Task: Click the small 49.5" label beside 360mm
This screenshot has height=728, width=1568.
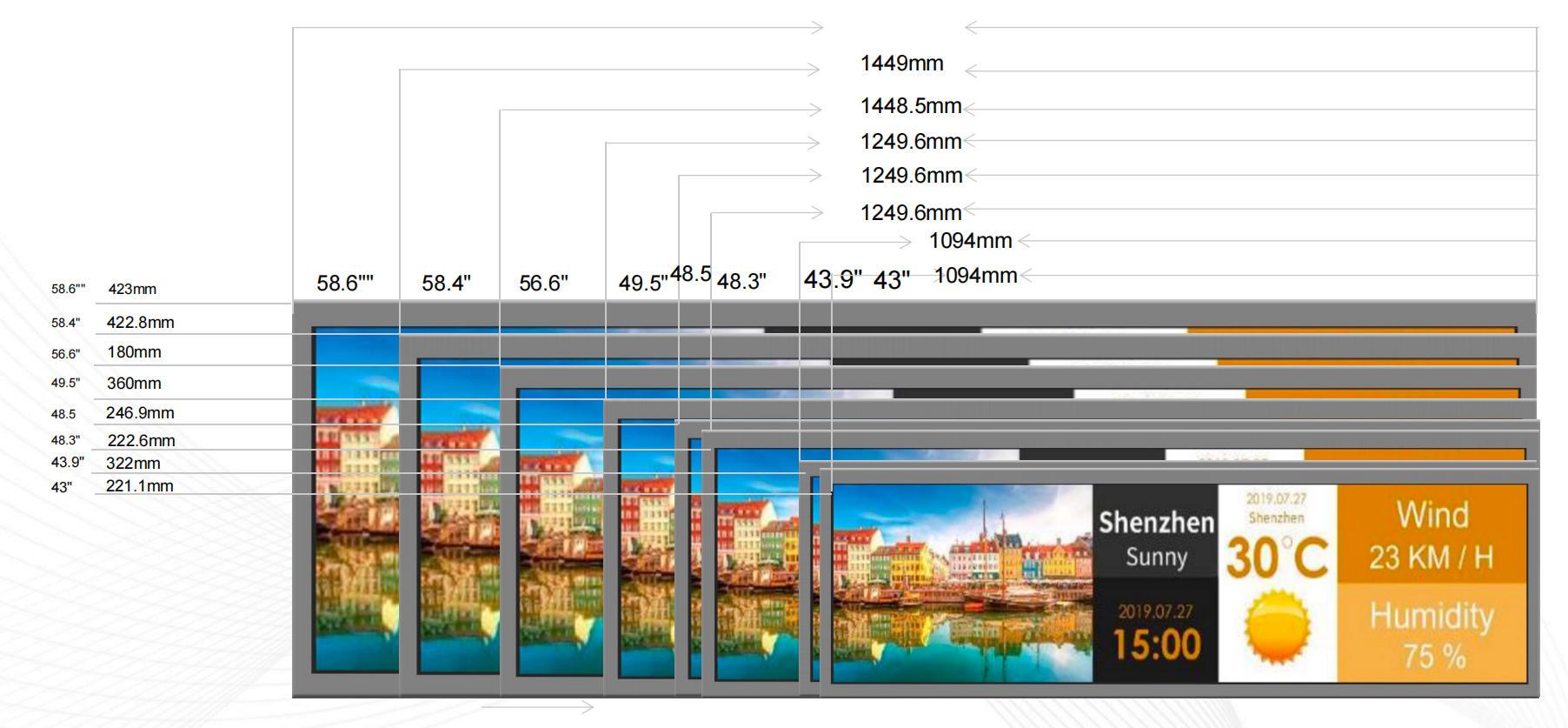Action: coord(65,383)
